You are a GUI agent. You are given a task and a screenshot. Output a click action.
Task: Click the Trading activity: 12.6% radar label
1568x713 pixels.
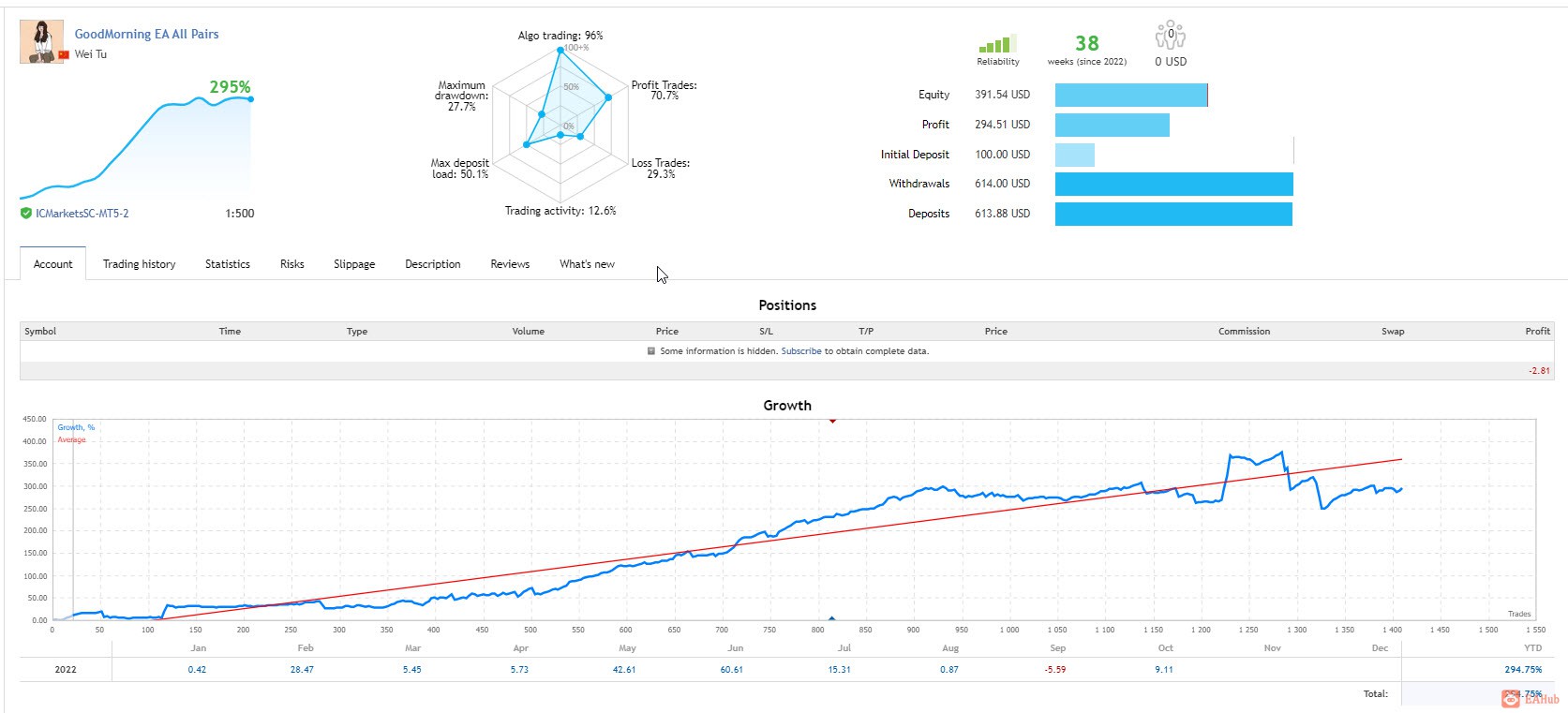tap(560, 211)
